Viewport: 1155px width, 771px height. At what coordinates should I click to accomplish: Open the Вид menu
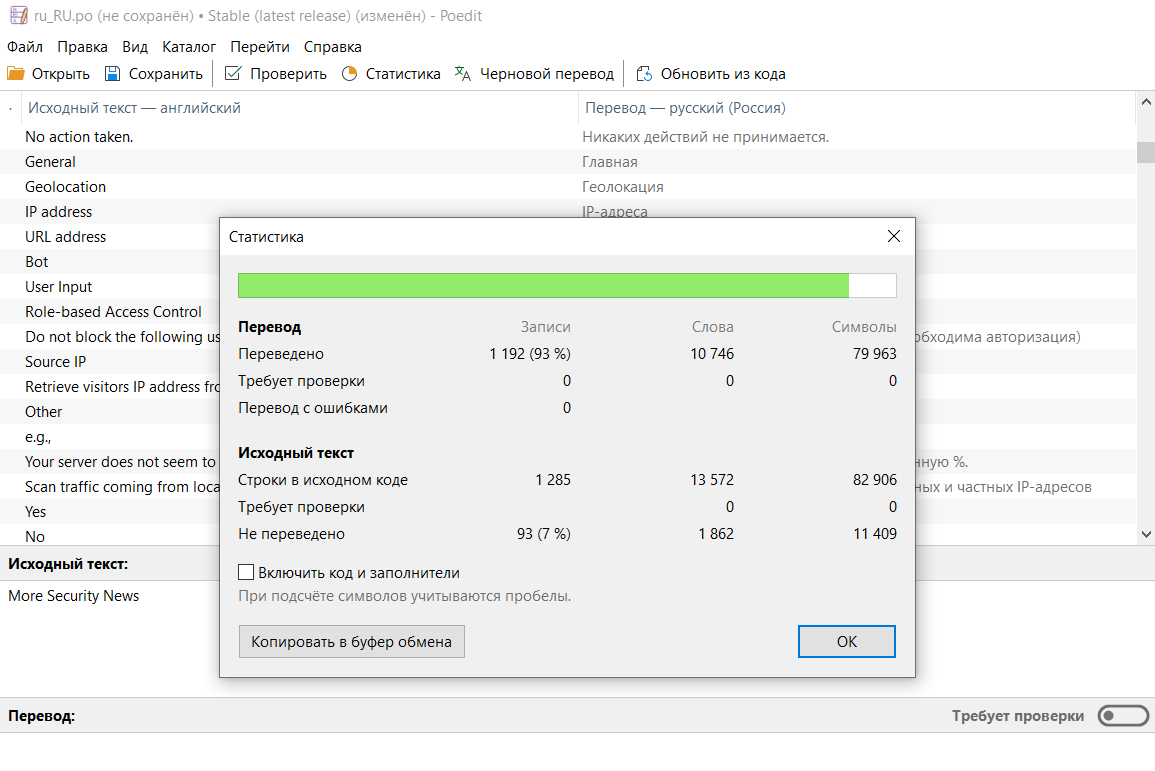pos(135,46)
